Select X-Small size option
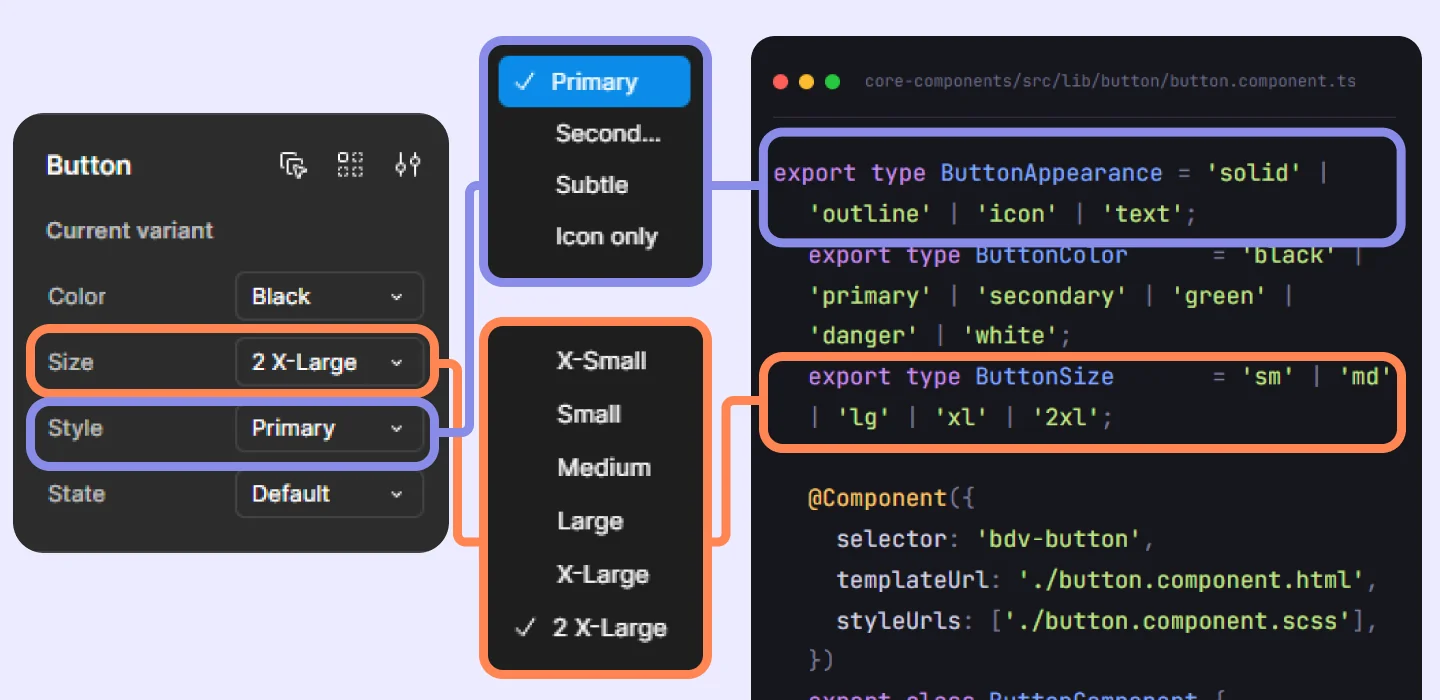 tap(601, 361)
